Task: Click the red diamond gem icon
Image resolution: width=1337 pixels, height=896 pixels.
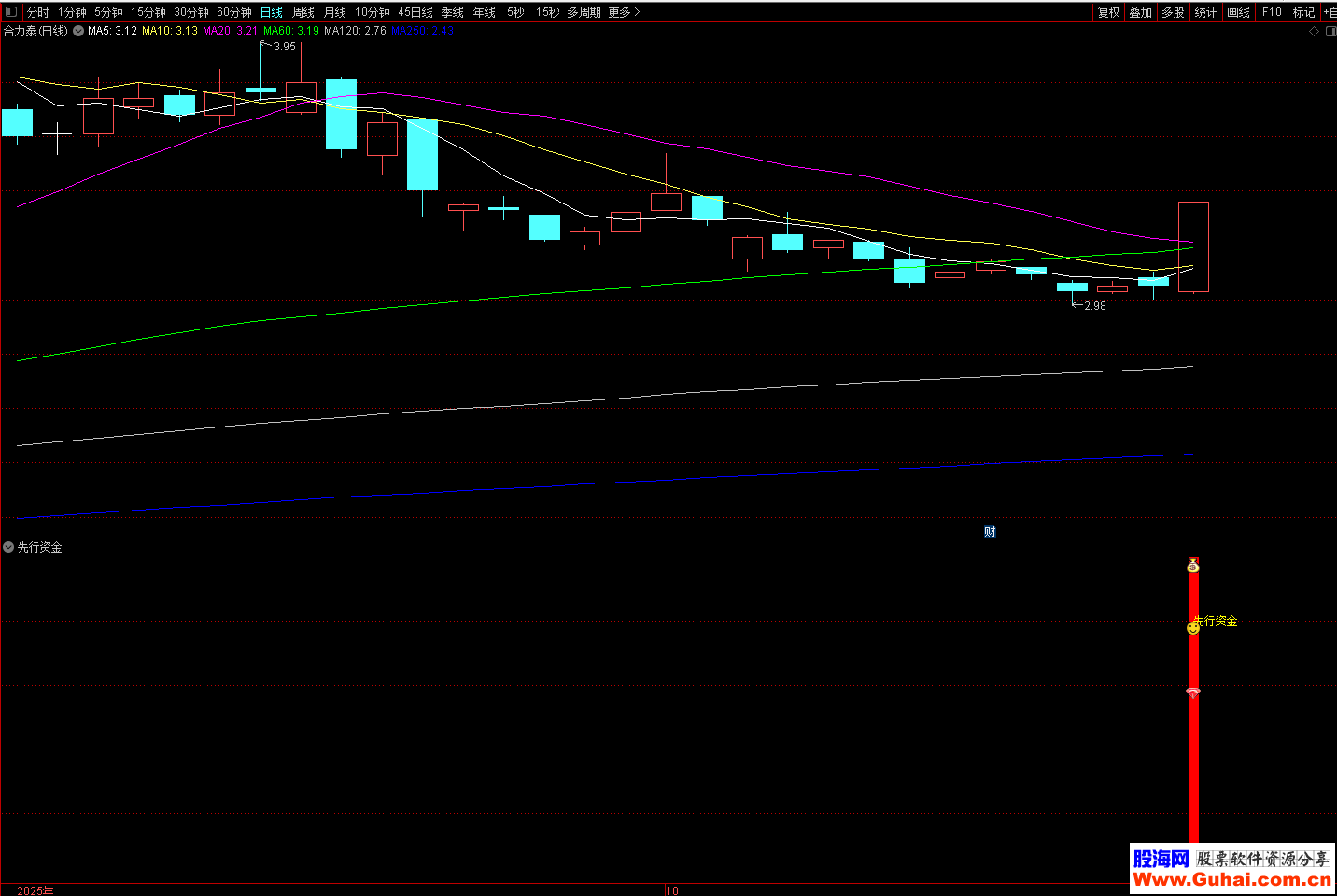Action: click(1193, 693)
